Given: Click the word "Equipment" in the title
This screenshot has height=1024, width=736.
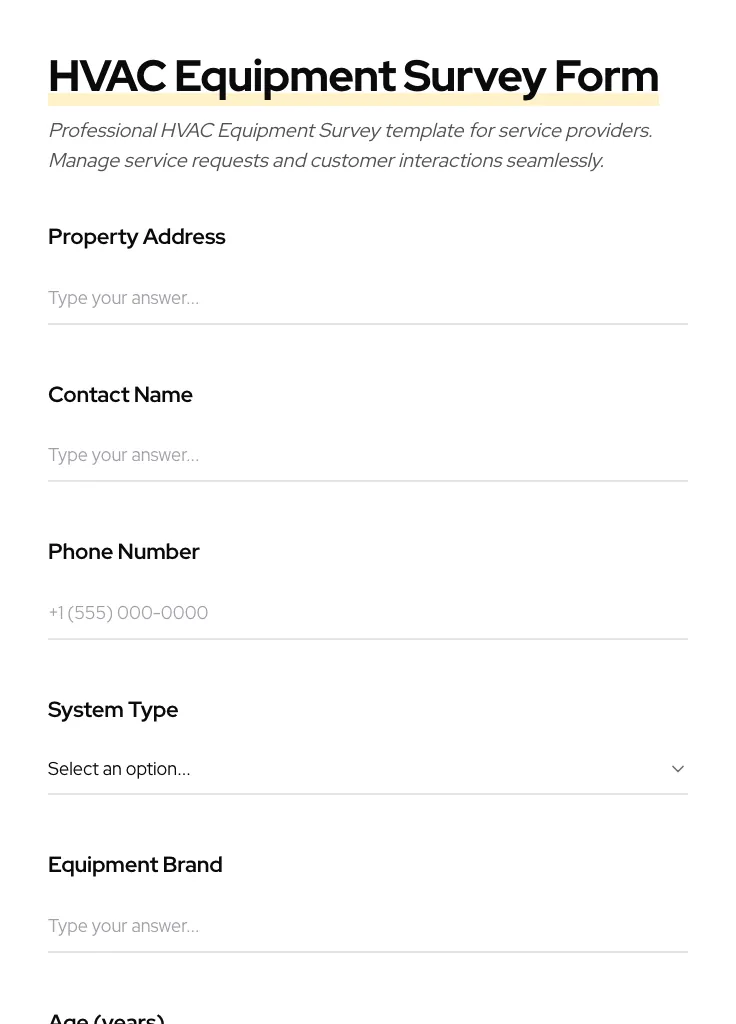Looking at the screenshot, I should pyautogui.click(x=285, y=77).
